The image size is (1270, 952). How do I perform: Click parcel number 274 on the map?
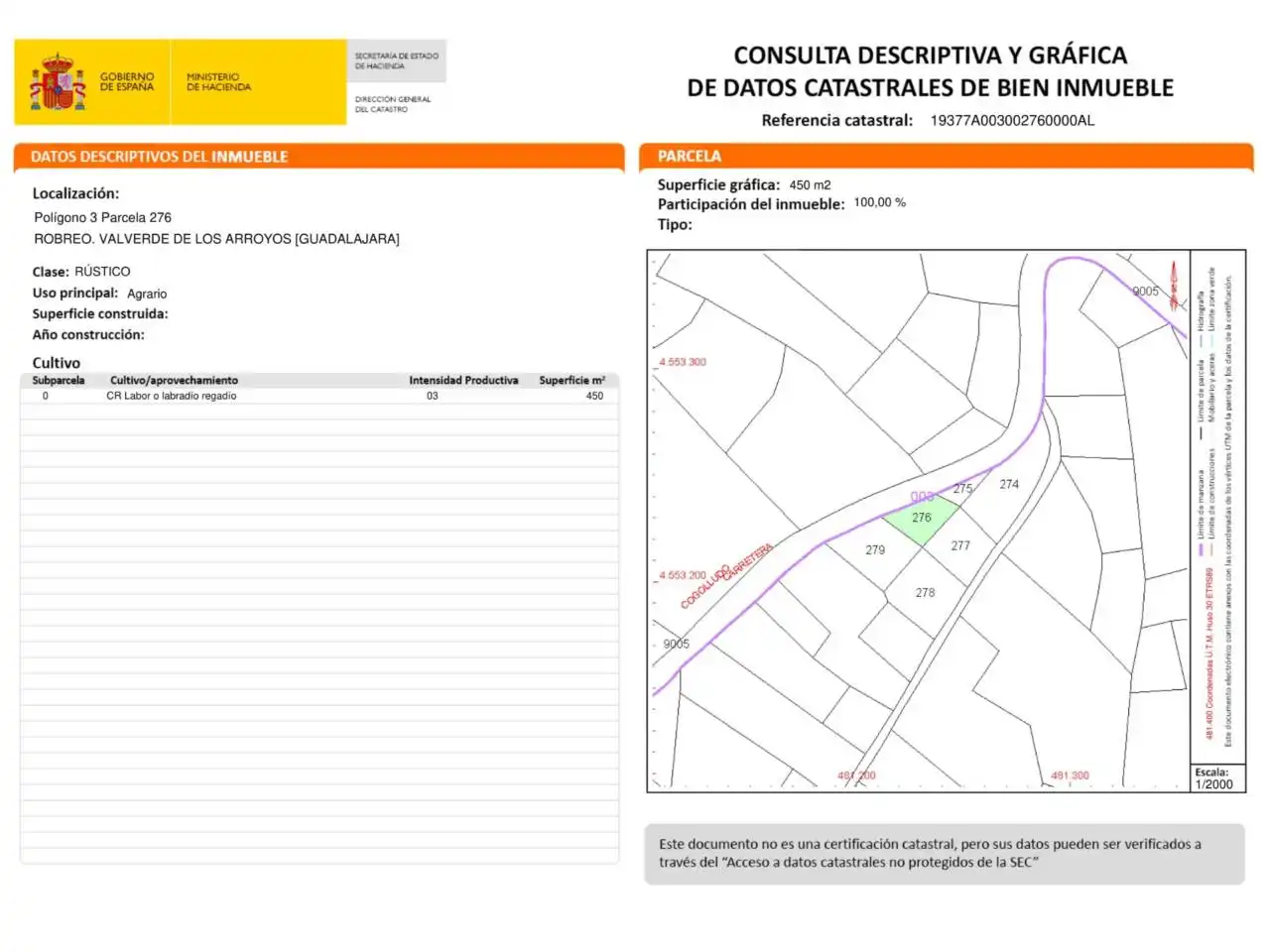1009,484
